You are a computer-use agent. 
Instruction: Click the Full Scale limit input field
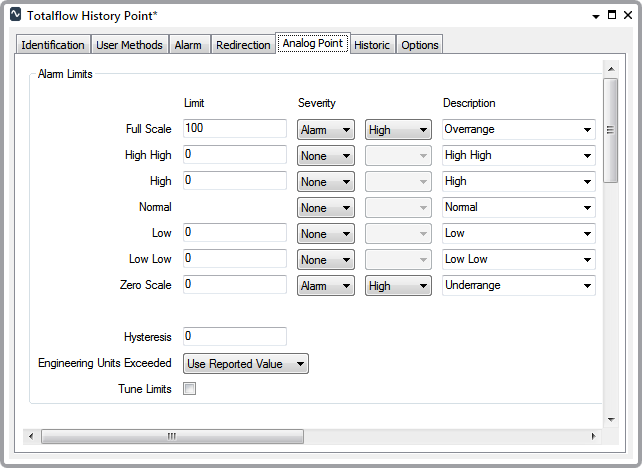(235, 129)
